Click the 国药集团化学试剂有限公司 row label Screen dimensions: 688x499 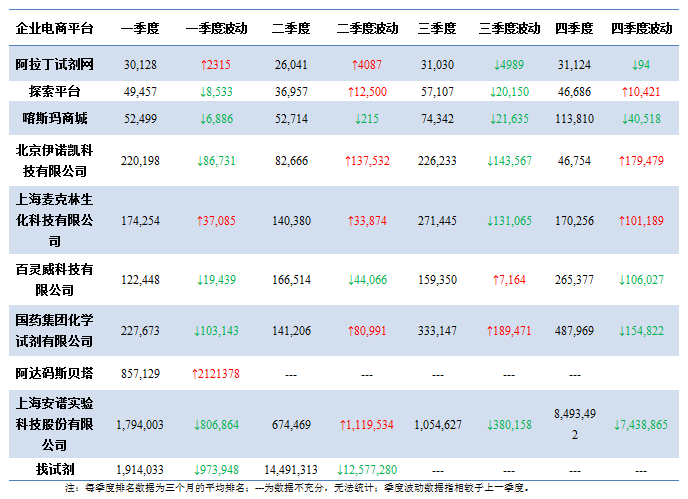[x=55, y=330]
